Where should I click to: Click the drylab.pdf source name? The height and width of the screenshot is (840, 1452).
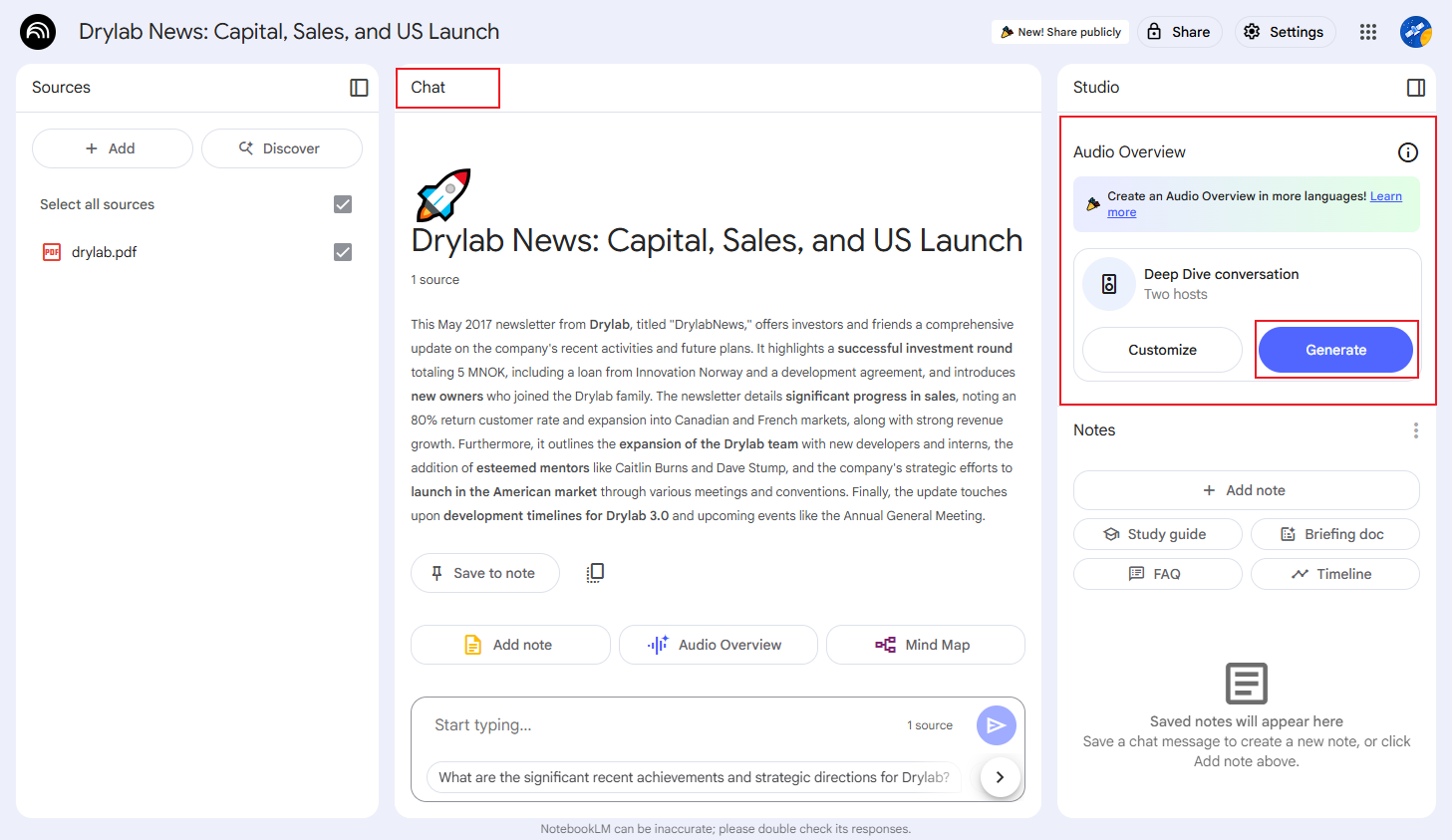[104, 252]
